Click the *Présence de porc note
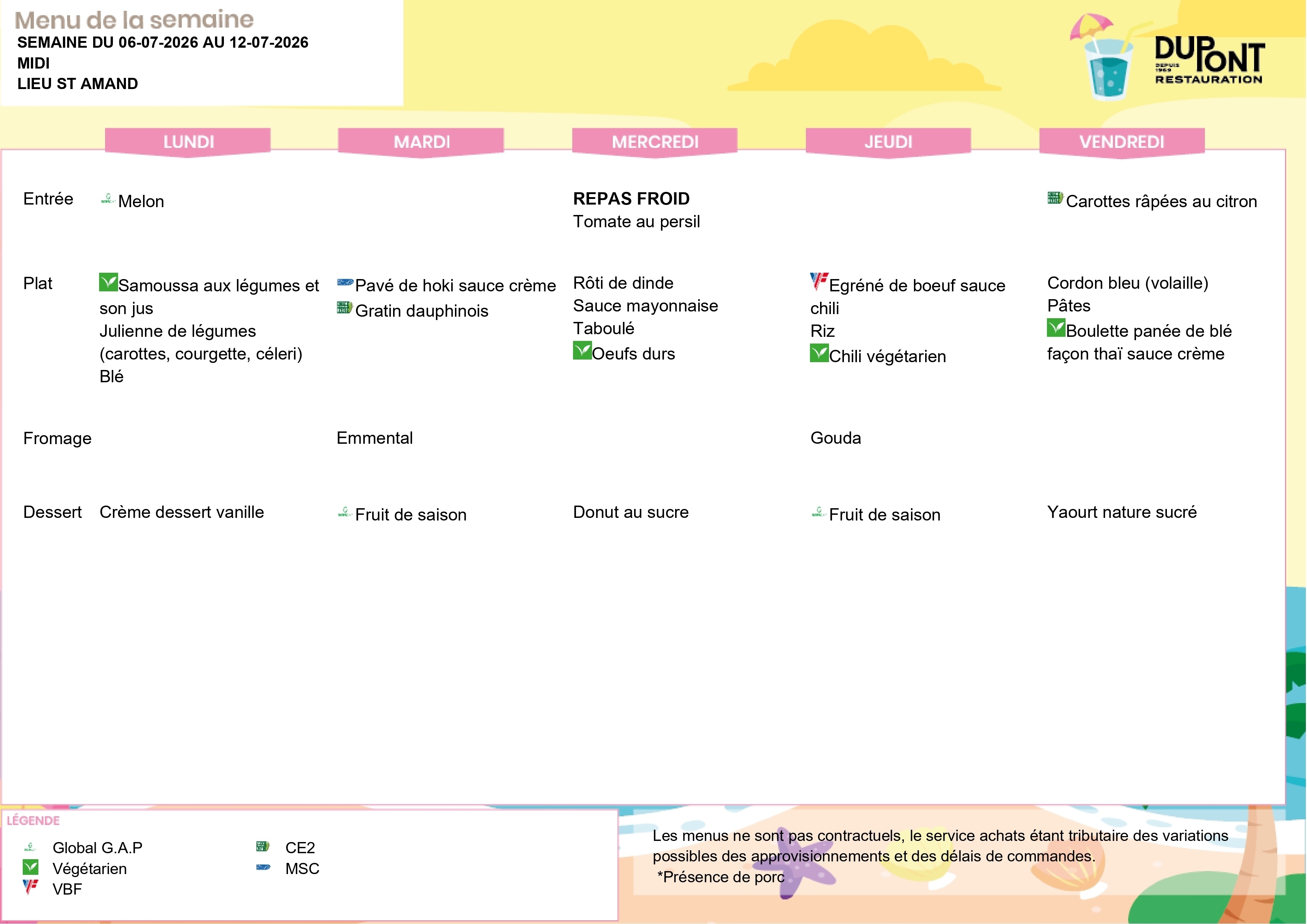 [x=721, y=877]
